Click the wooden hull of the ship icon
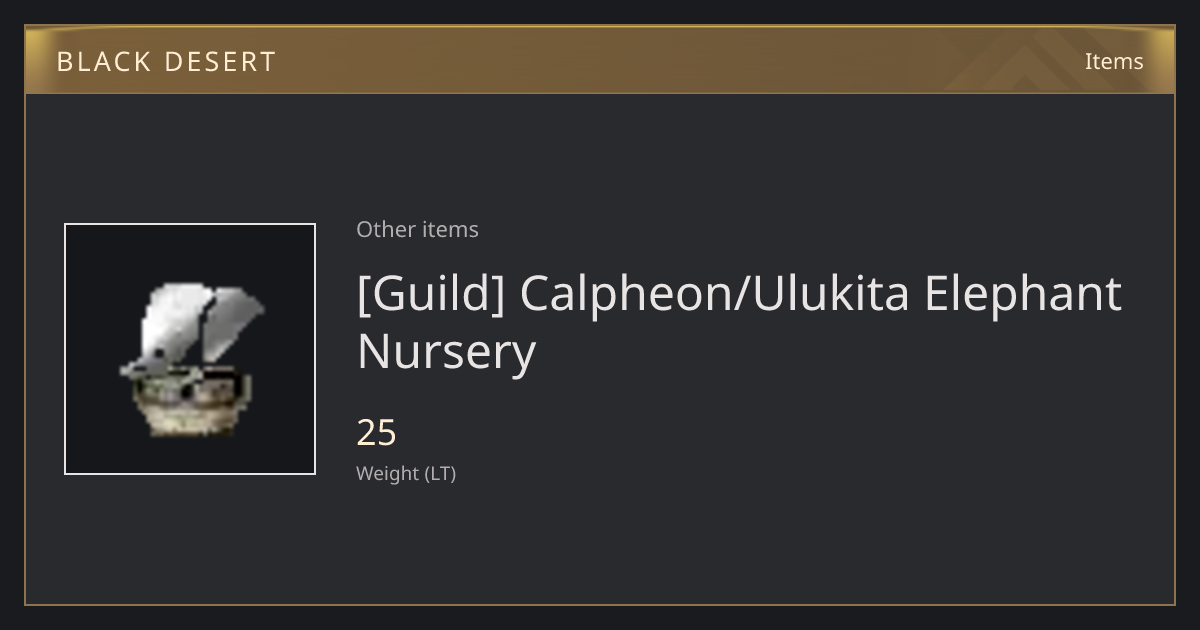This screenshot has width=1200, height=630. (x=190, y=405)
